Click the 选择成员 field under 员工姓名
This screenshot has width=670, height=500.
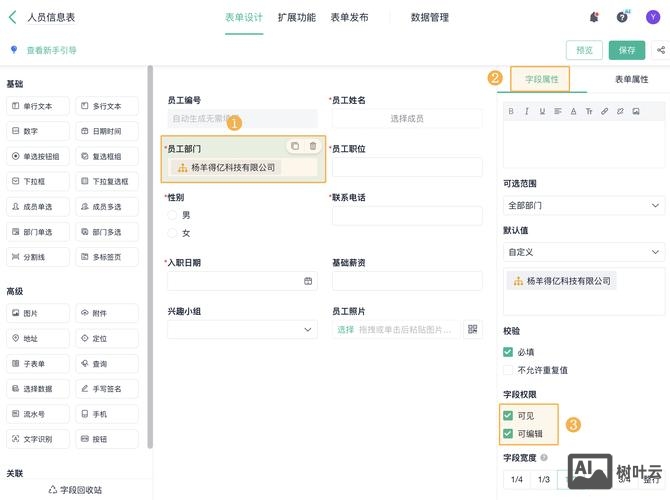(x=407, y=118)
